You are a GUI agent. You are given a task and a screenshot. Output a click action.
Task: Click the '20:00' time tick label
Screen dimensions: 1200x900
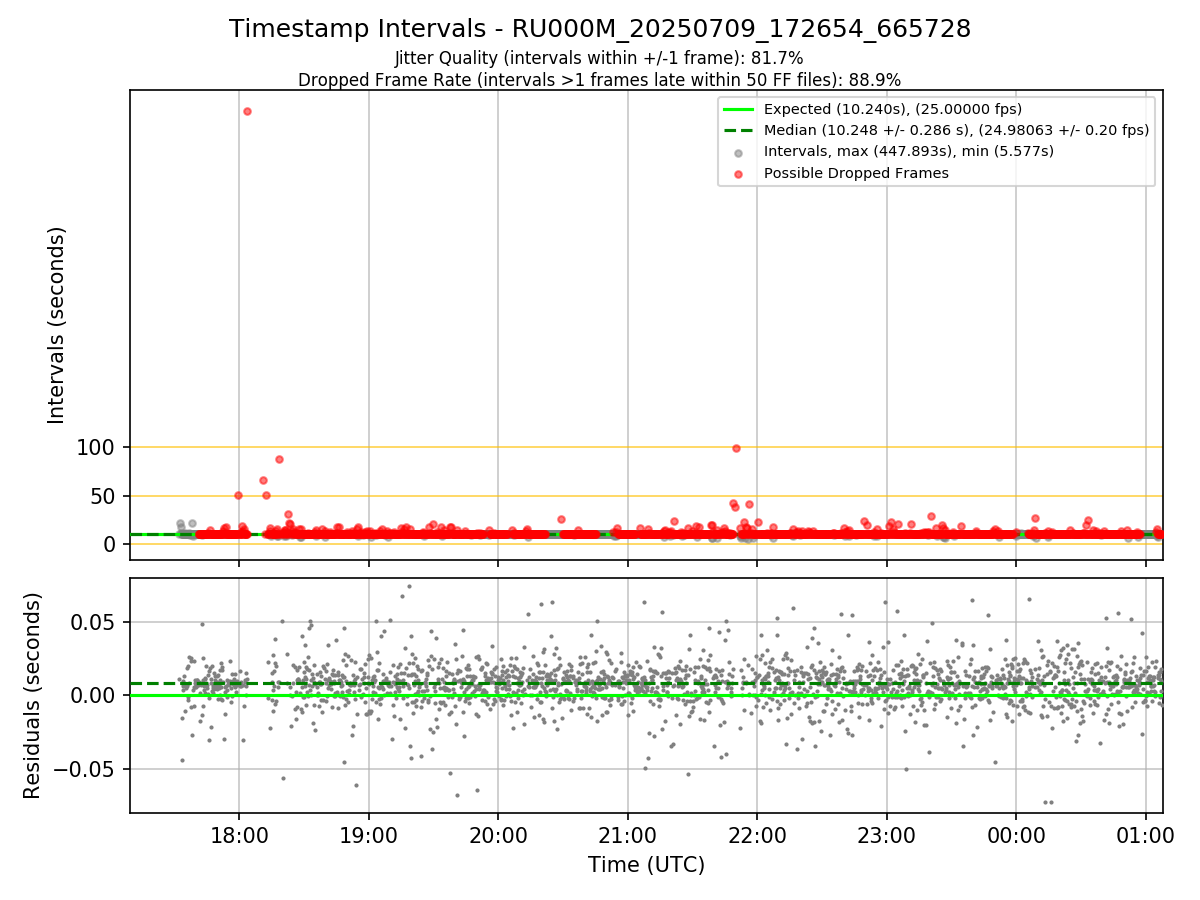point(498,834)
